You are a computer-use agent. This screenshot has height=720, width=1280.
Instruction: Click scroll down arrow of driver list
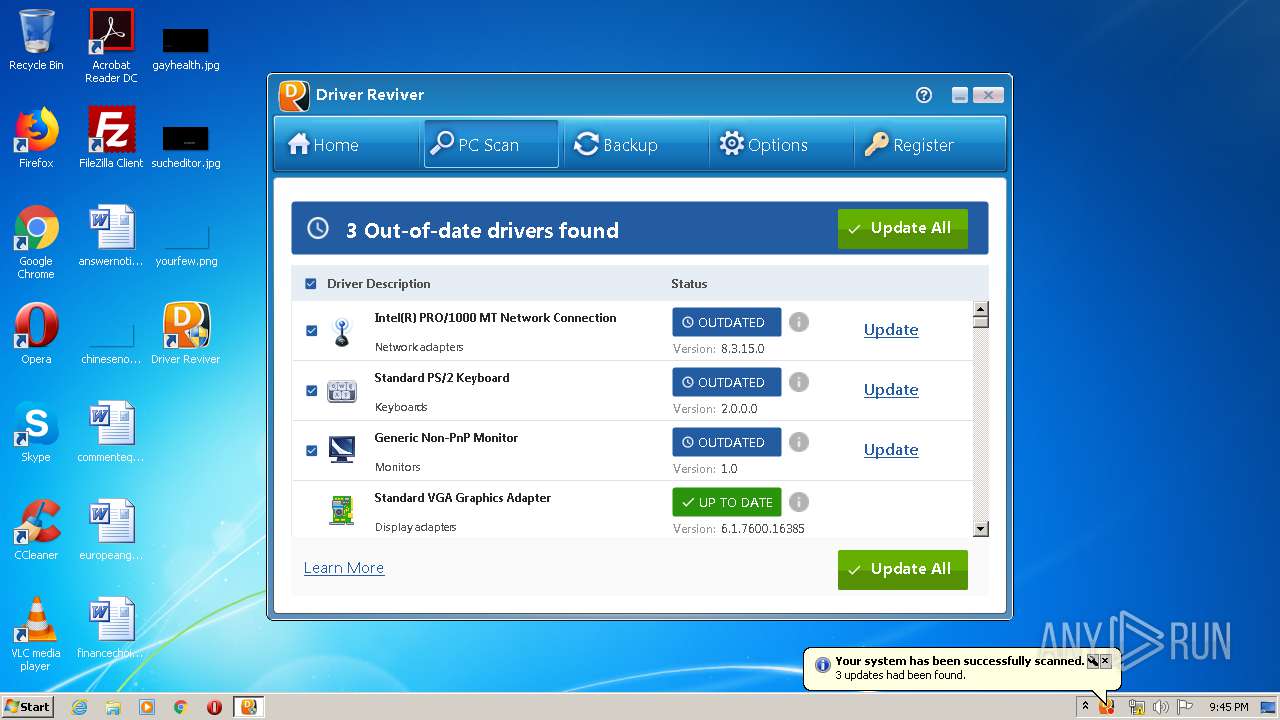tap(980, 530)
